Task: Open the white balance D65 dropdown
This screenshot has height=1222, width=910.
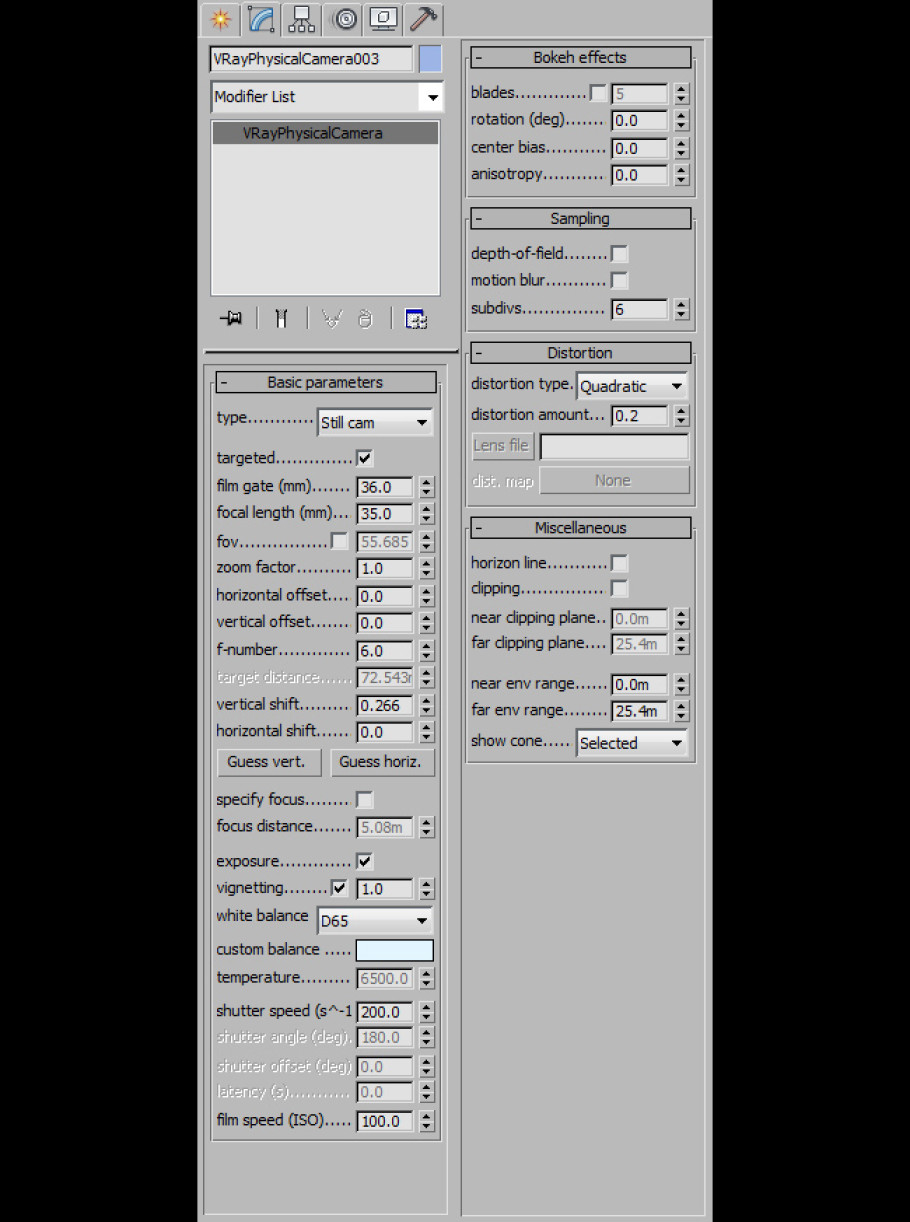Action: point(375,920)
